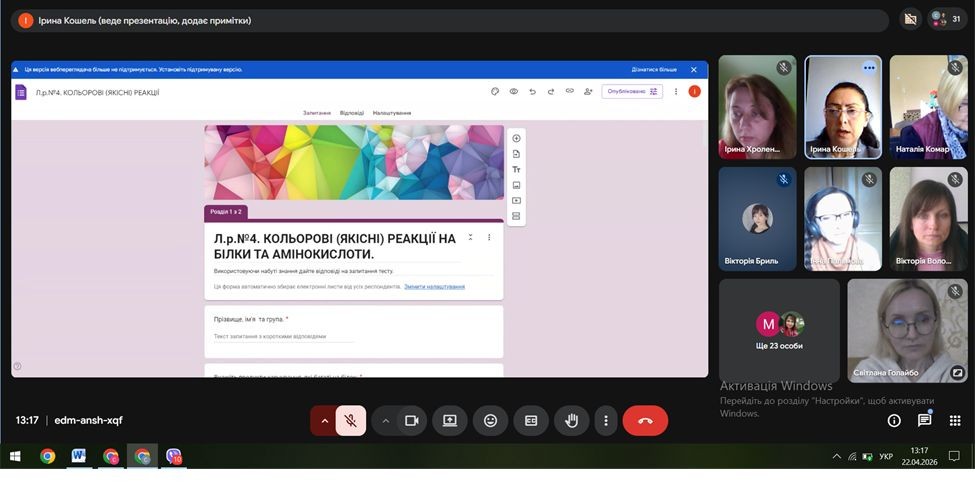Switch the УКР keyboard language
The height and width of the screenshot is (493, 975).
886,457
